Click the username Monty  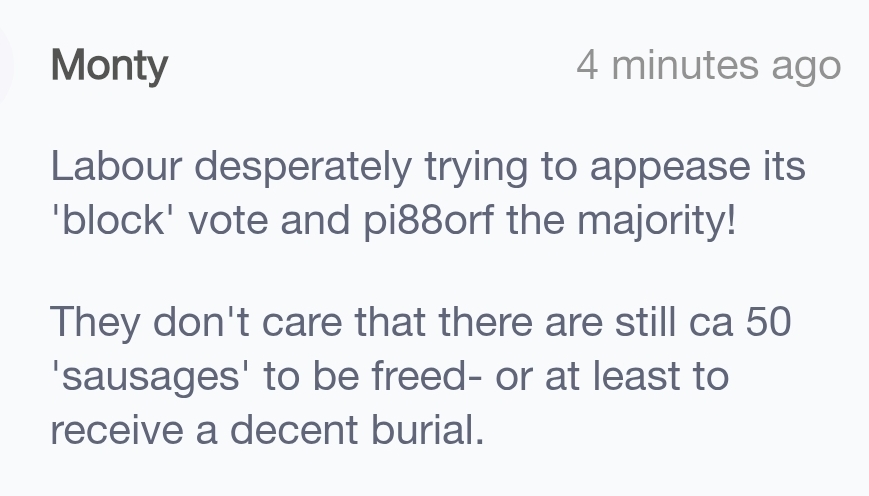click(109, 66)
